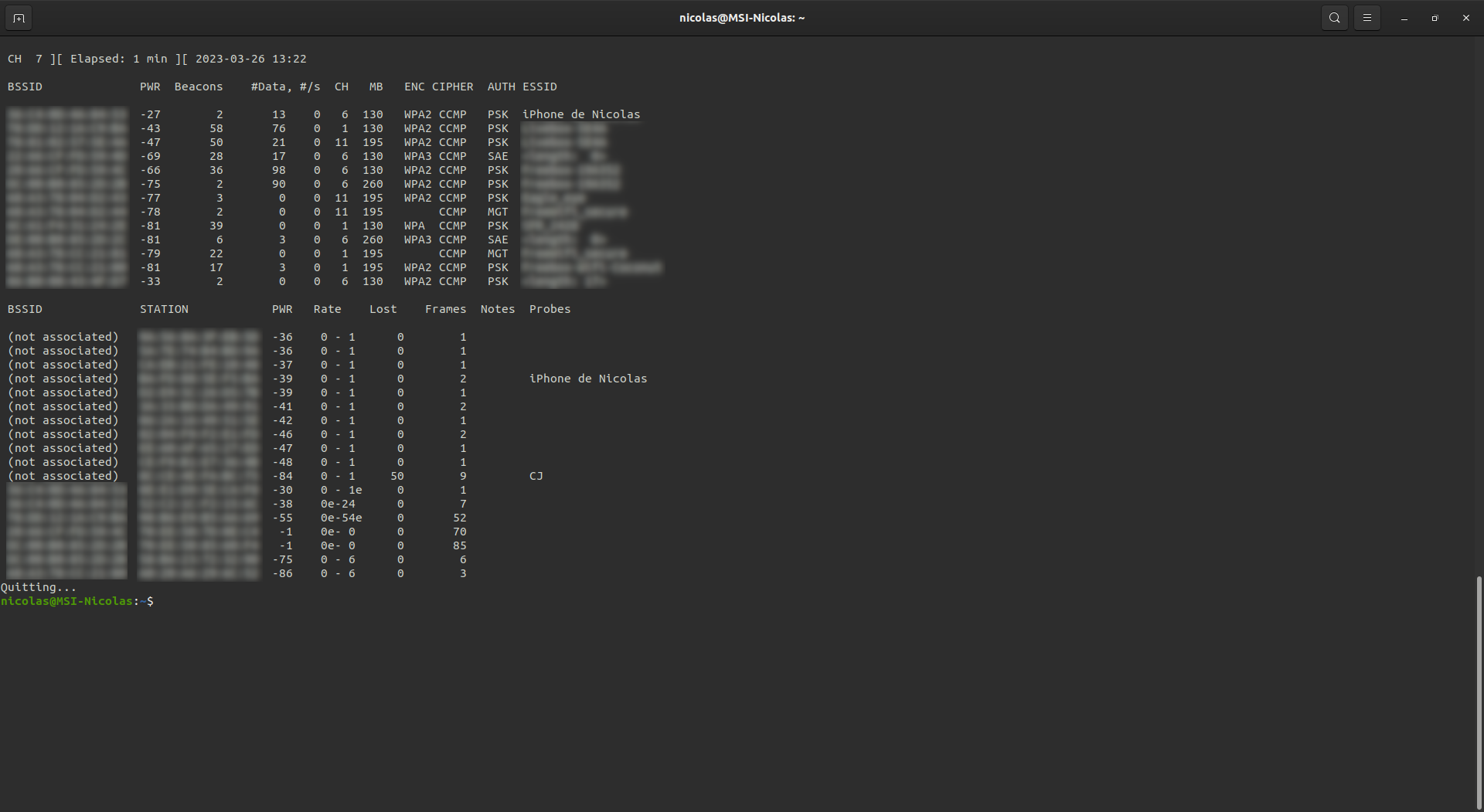The image size is (1484, 812).
Task: Select the iPhone de Nicolas ESSID row
Action: click(581, 114)
